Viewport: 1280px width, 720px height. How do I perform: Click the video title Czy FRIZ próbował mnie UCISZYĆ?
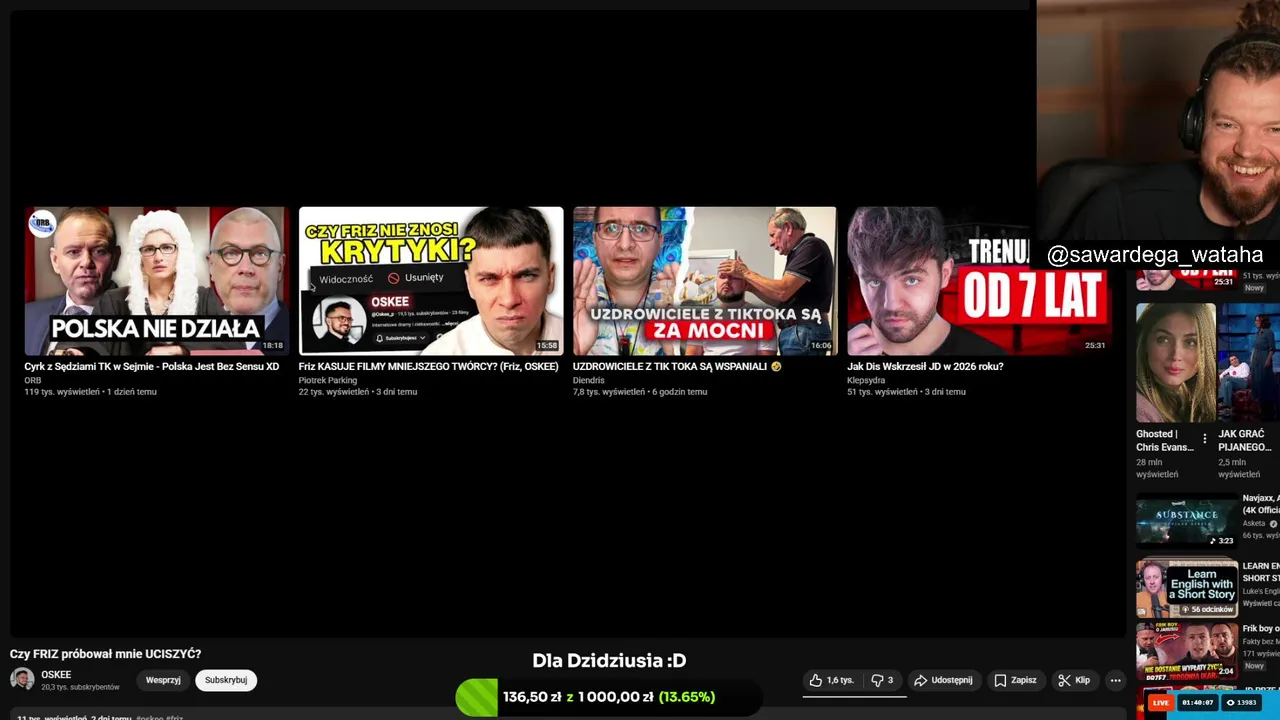pos(105,654)
